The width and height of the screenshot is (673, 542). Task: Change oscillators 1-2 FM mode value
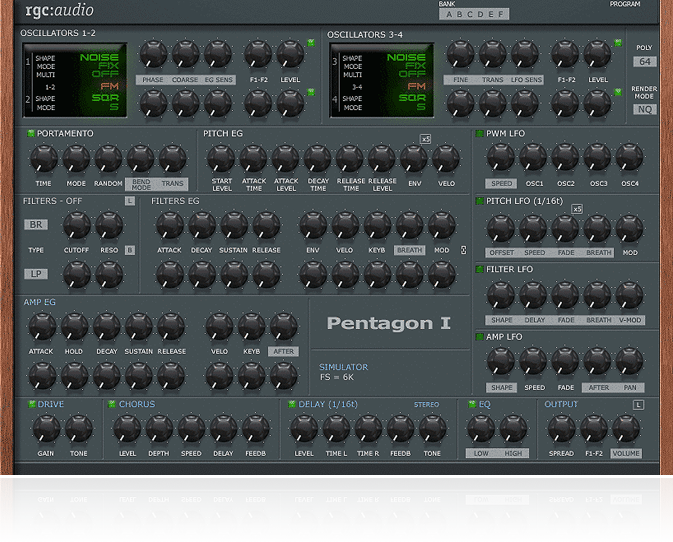(x=109, y=86)
